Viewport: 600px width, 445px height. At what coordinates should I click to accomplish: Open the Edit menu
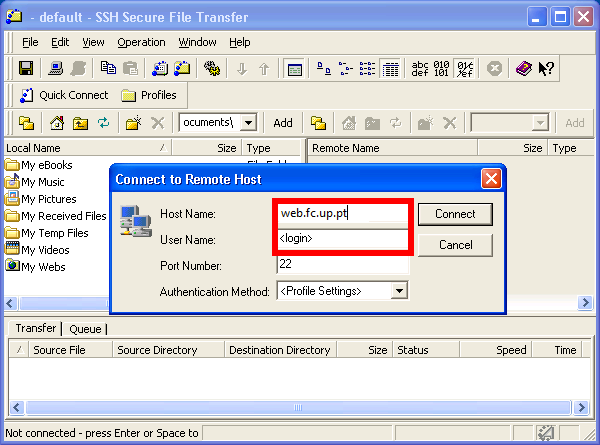[x=60, y=42]
